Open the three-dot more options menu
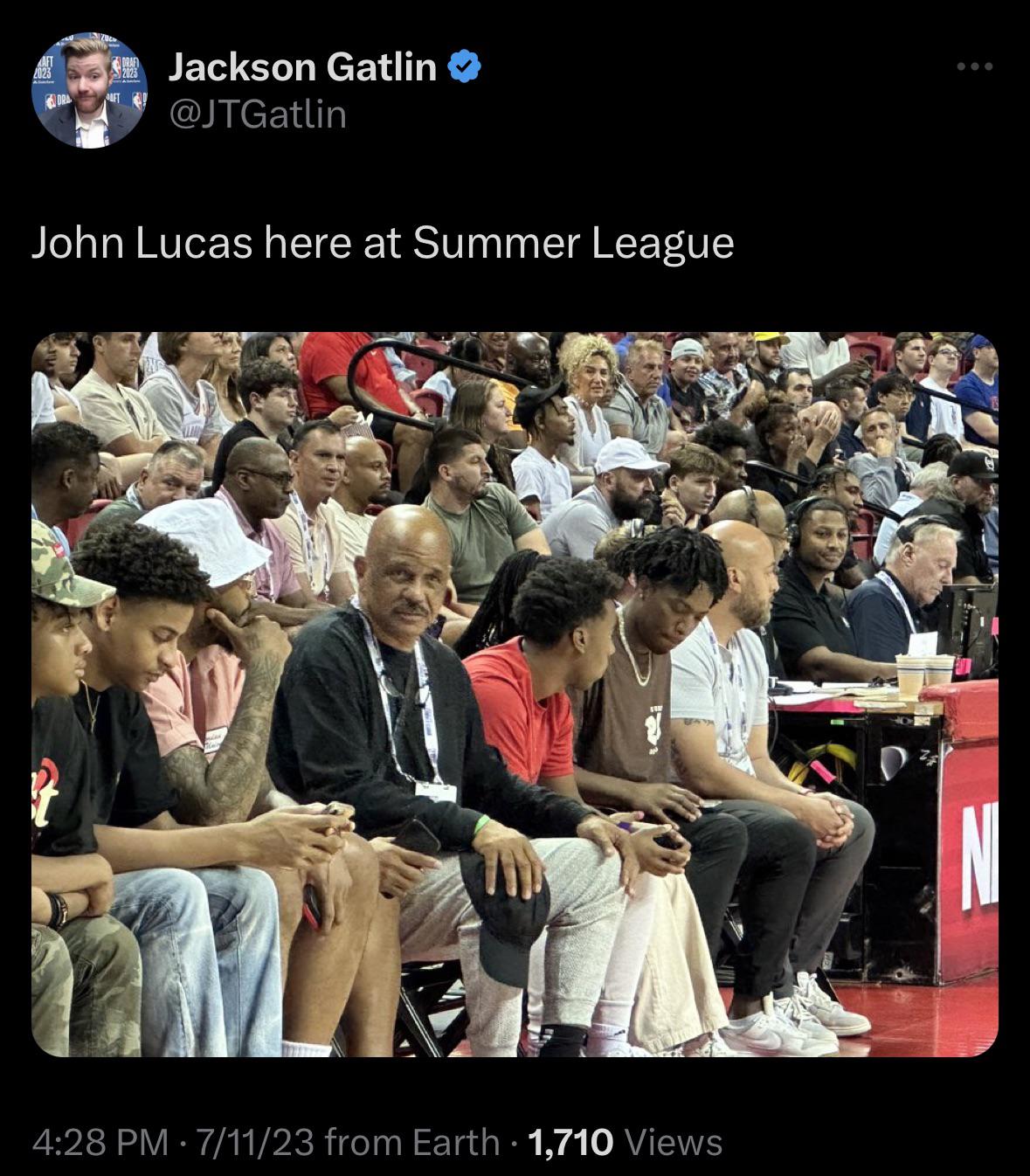The image size is (1030, 1176). point(974,67)
